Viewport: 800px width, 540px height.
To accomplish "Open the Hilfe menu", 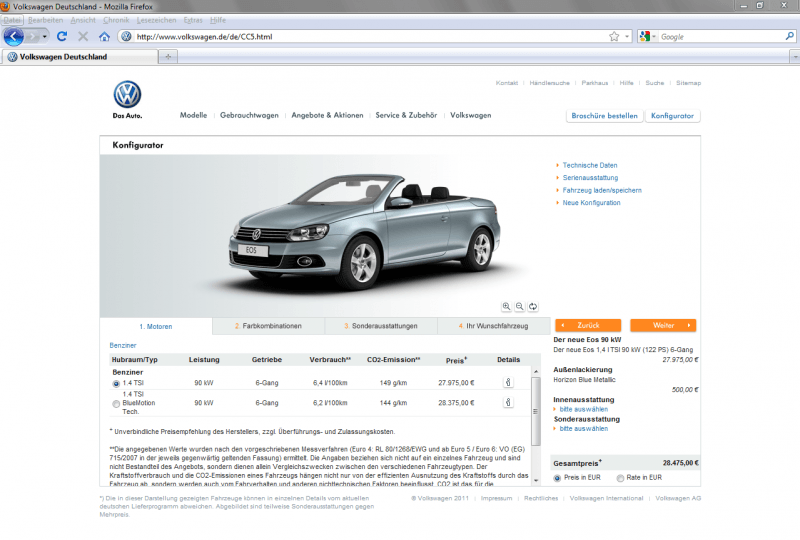I will [x=218, y=20].
